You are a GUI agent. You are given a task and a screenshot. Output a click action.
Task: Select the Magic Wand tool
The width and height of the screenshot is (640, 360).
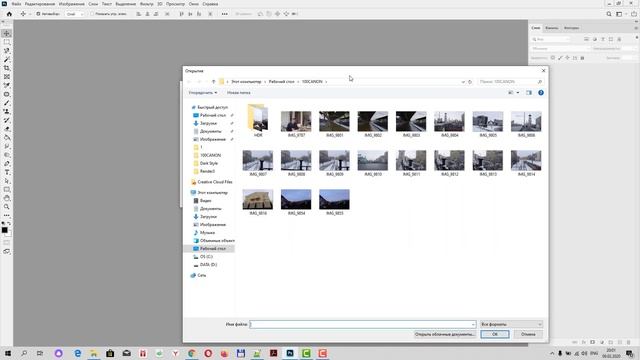tap(7, 60)
